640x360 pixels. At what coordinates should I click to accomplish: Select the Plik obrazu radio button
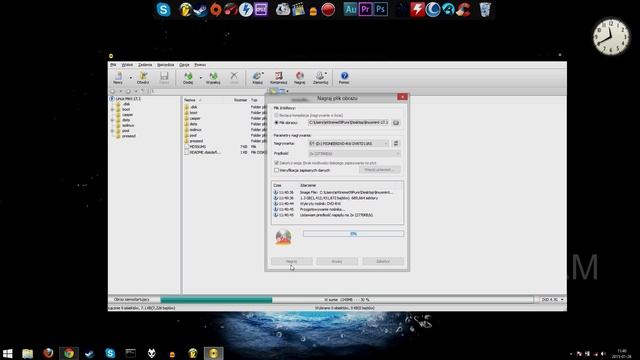click(277, 122)
